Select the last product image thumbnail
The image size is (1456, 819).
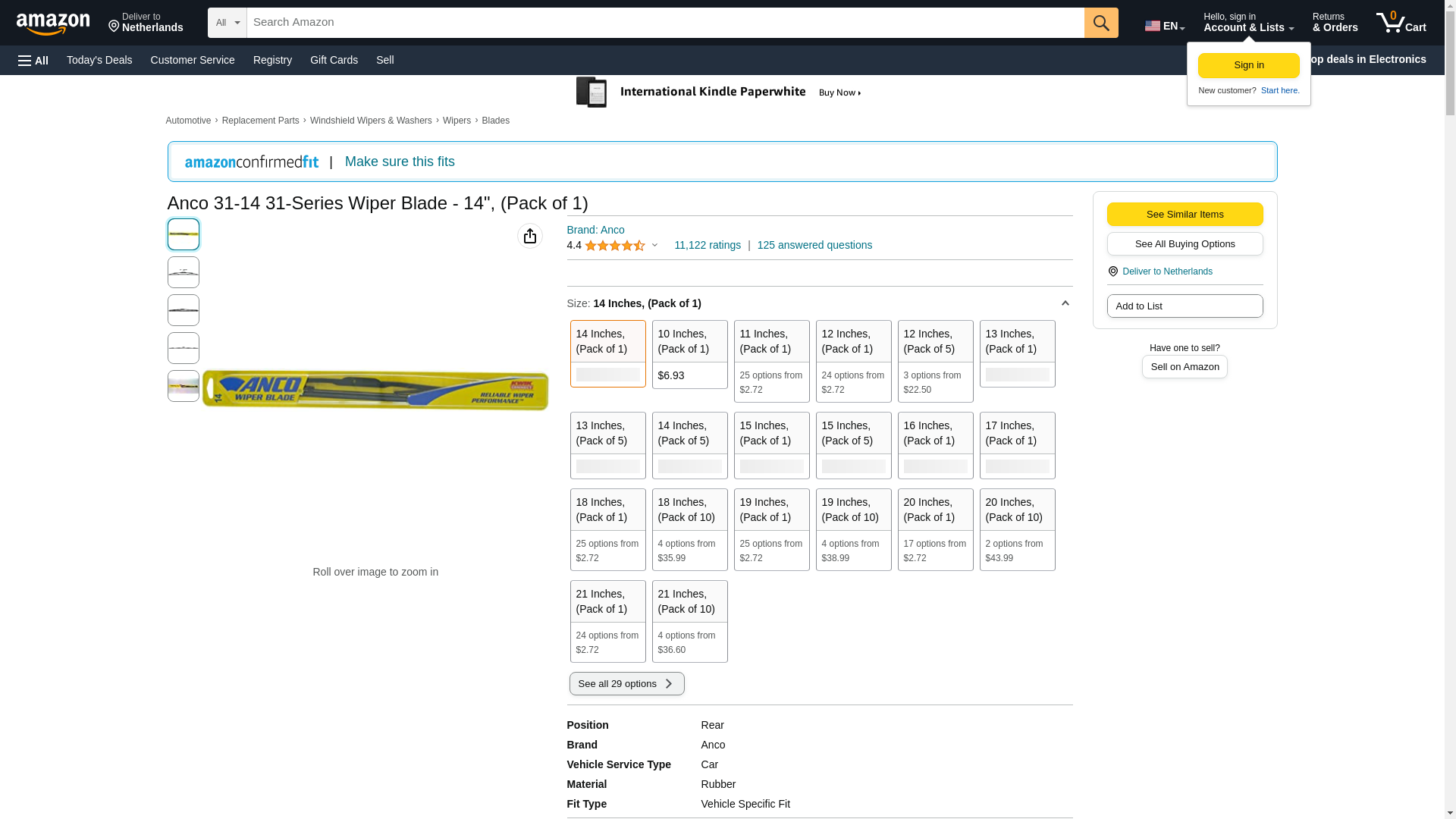(x=184, y=386)
